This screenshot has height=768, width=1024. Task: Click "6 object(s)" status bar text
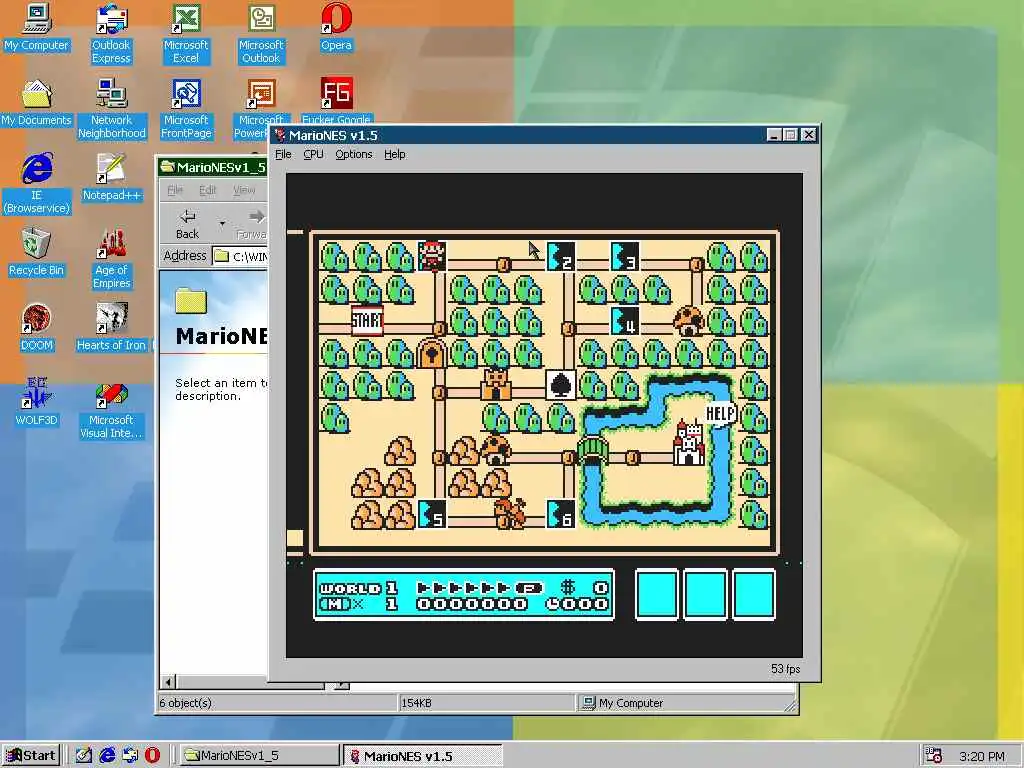coord(186,703)
